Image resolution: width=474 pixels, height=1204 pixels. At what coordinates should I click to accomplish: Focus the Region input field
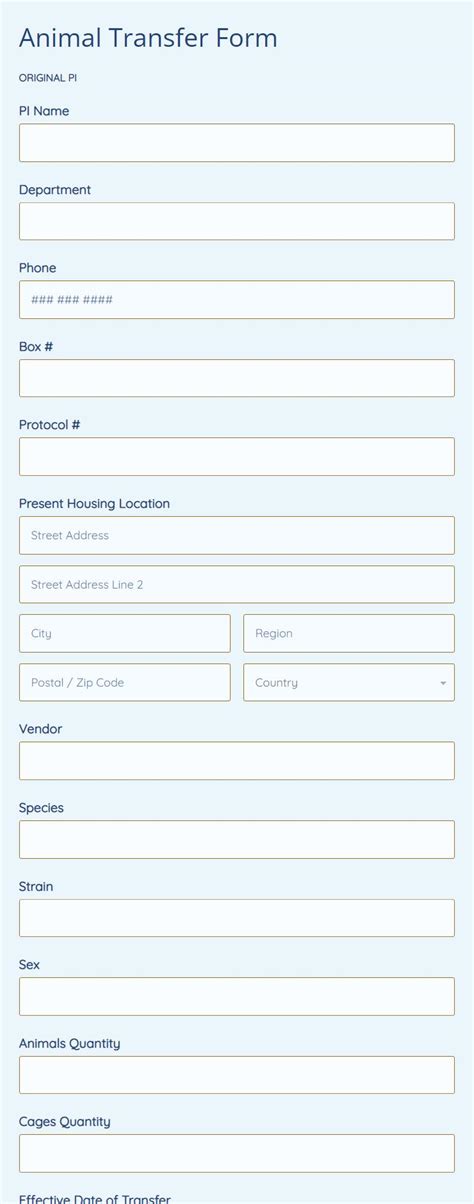tap(349, 633)
